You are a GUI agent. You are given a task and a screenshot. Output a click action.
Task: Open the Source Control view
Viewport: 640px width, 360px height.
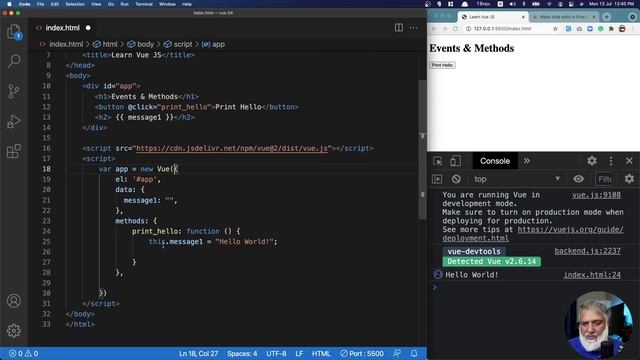click(14, 91)
